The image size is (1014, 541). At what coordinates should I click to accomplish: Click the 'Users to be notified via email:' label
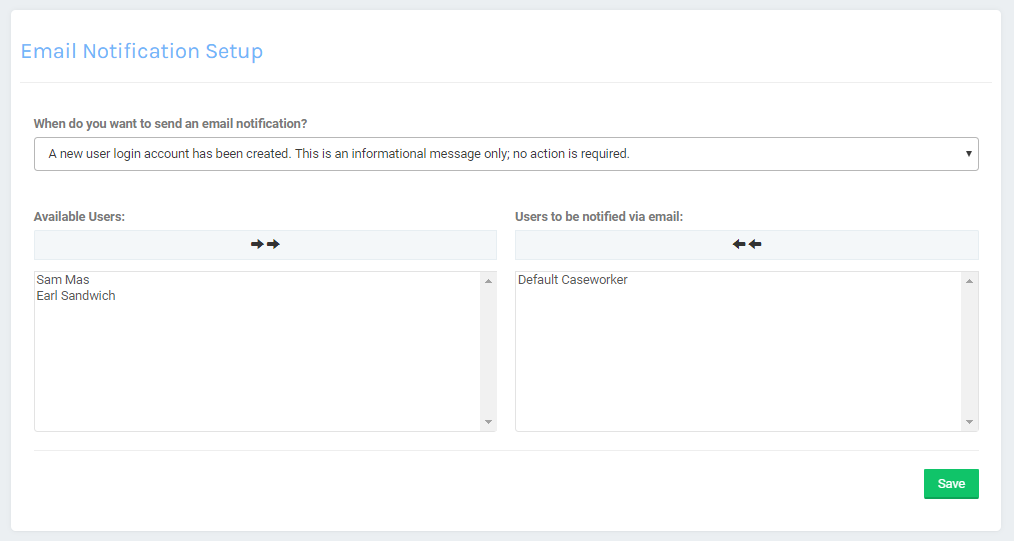pos(598,216)
